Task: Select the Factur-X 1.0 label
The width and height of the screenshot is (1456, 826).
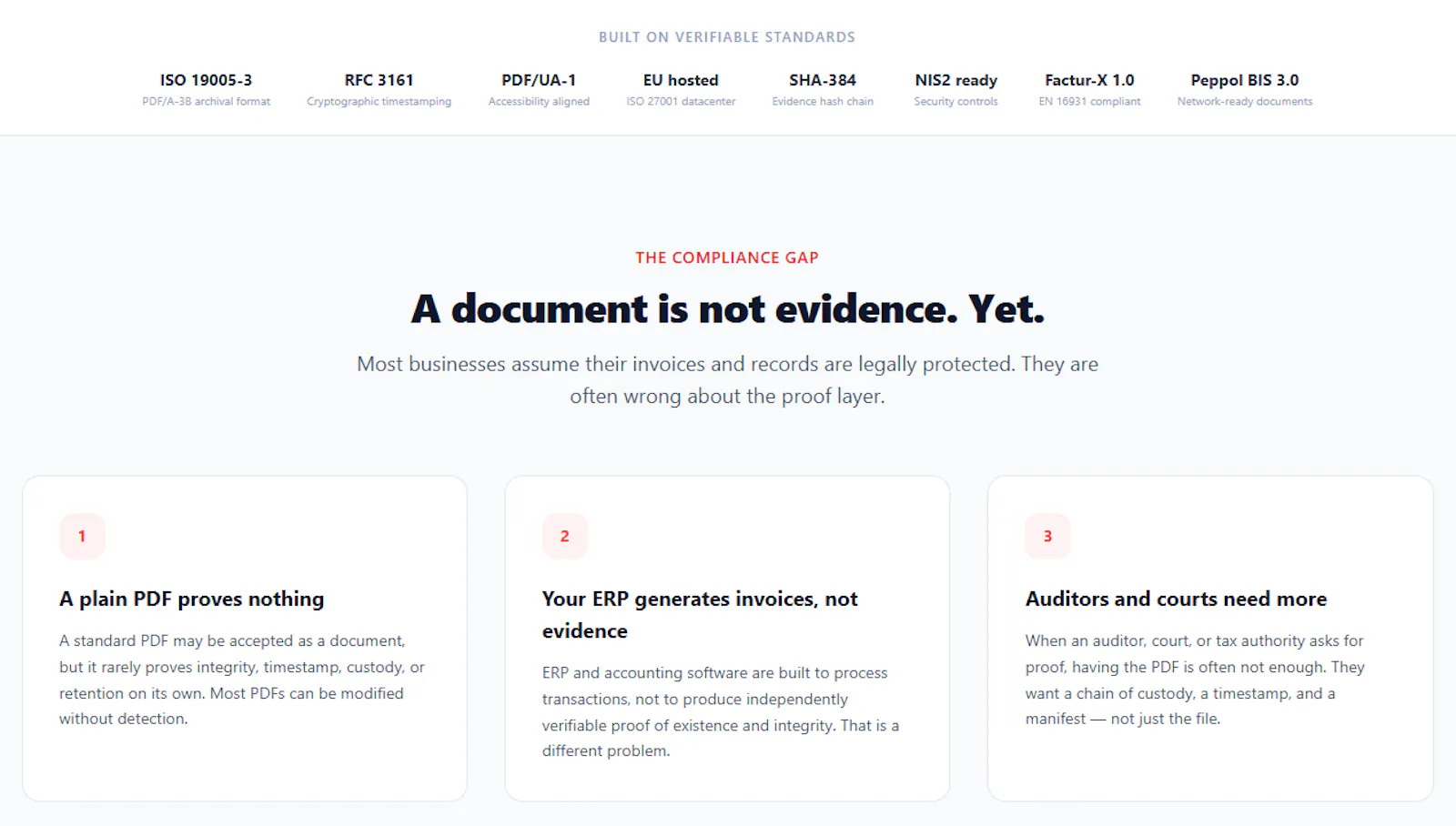Action: pos(1089,80)
